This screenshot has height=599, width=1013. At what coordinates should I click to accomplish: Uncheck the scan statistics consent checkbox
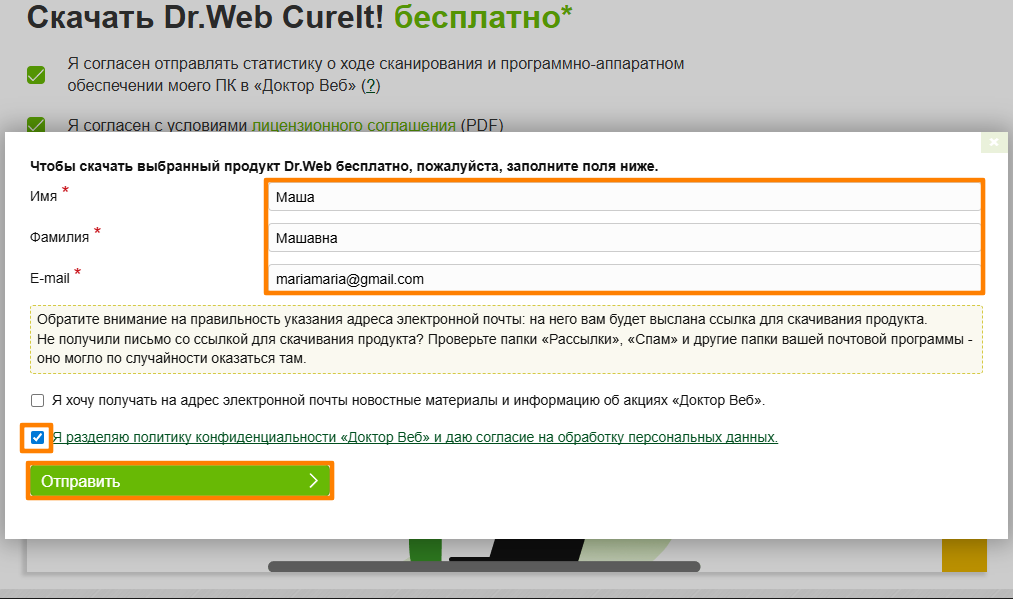click(37, 75)
